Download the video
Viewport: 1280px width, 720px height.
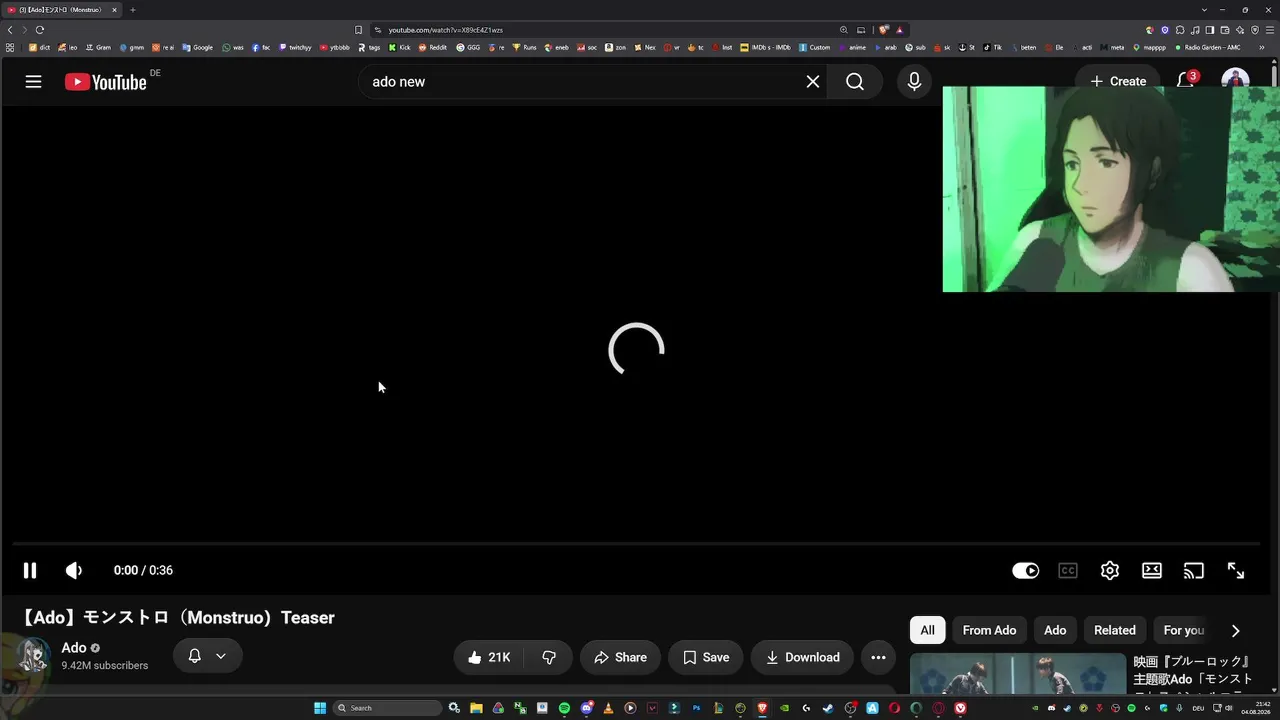[803, 657]
